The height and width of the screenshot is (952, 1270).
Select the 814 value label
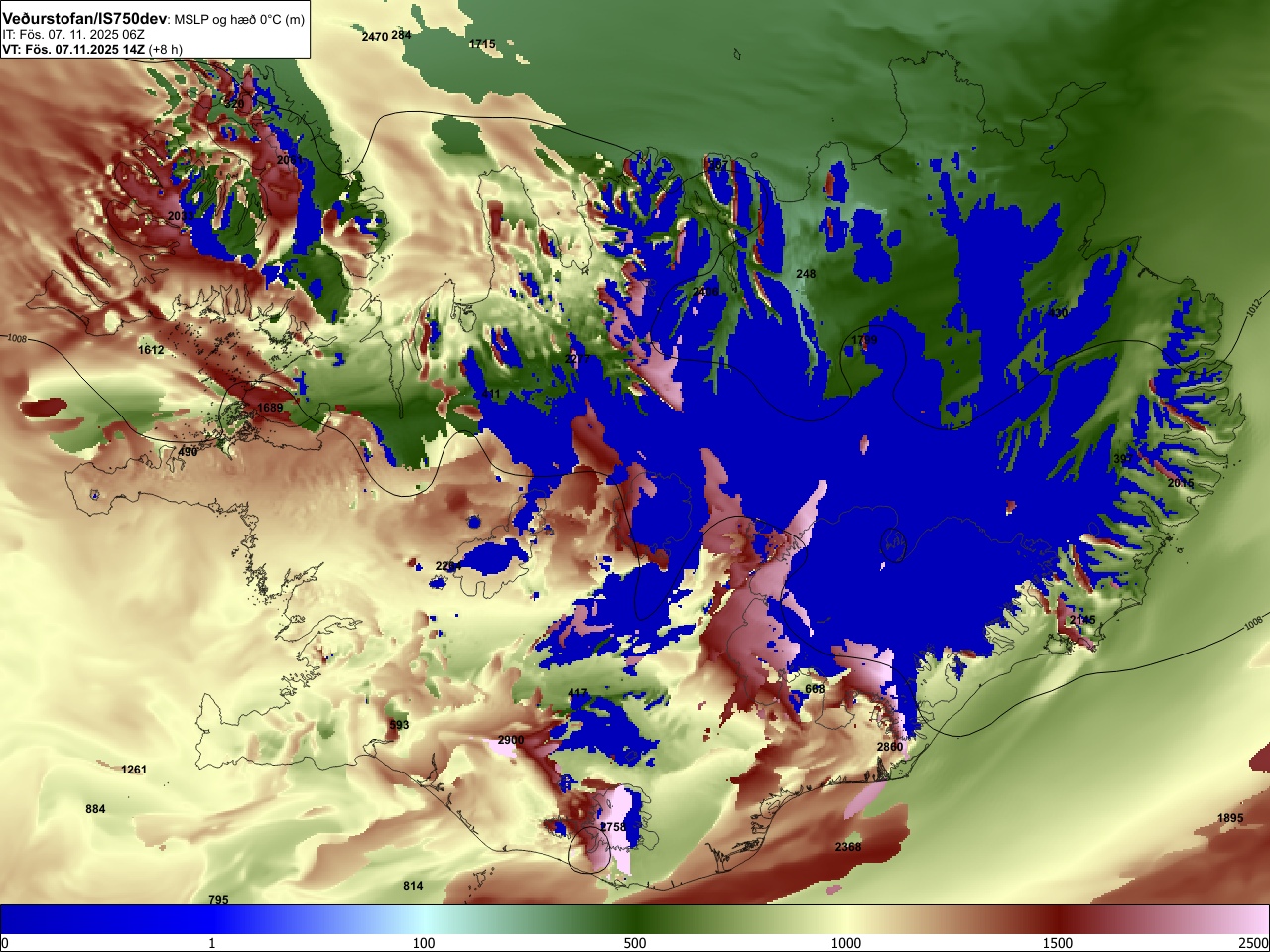[x=413, y=886]
